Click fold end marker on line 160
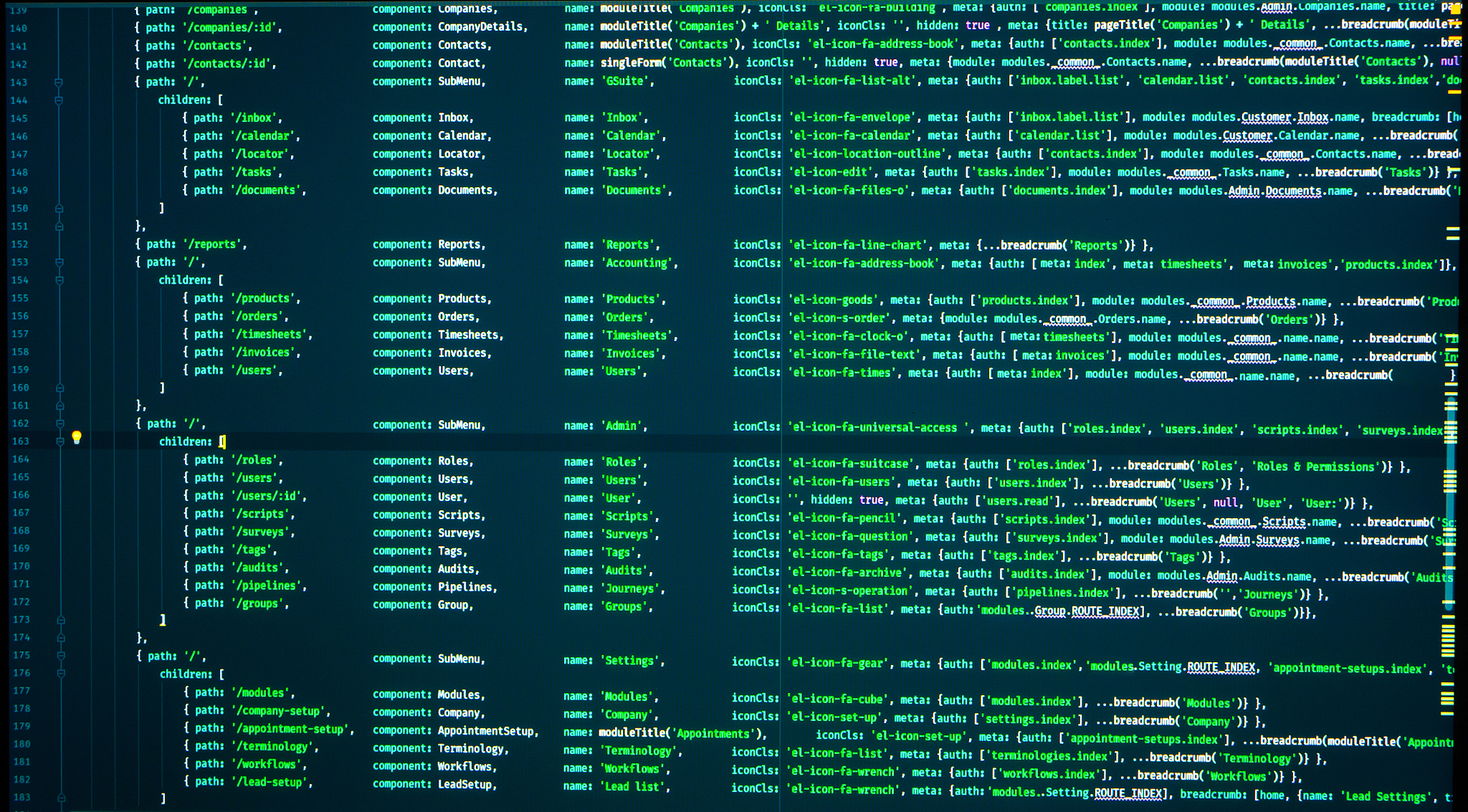Screen dimensions: 1468x812 coord(60,388)
